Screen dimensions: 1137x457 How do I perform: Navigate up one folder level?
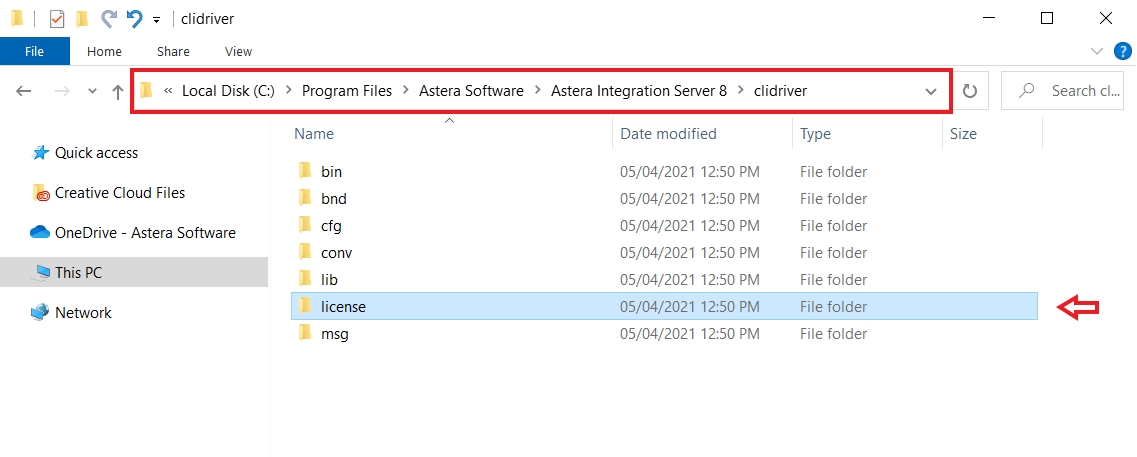(118, 91)
